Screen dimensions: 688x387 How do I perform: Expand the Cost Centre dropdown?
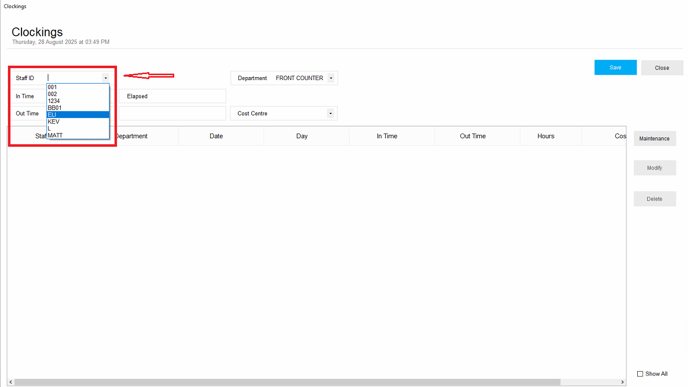point(330,114)
